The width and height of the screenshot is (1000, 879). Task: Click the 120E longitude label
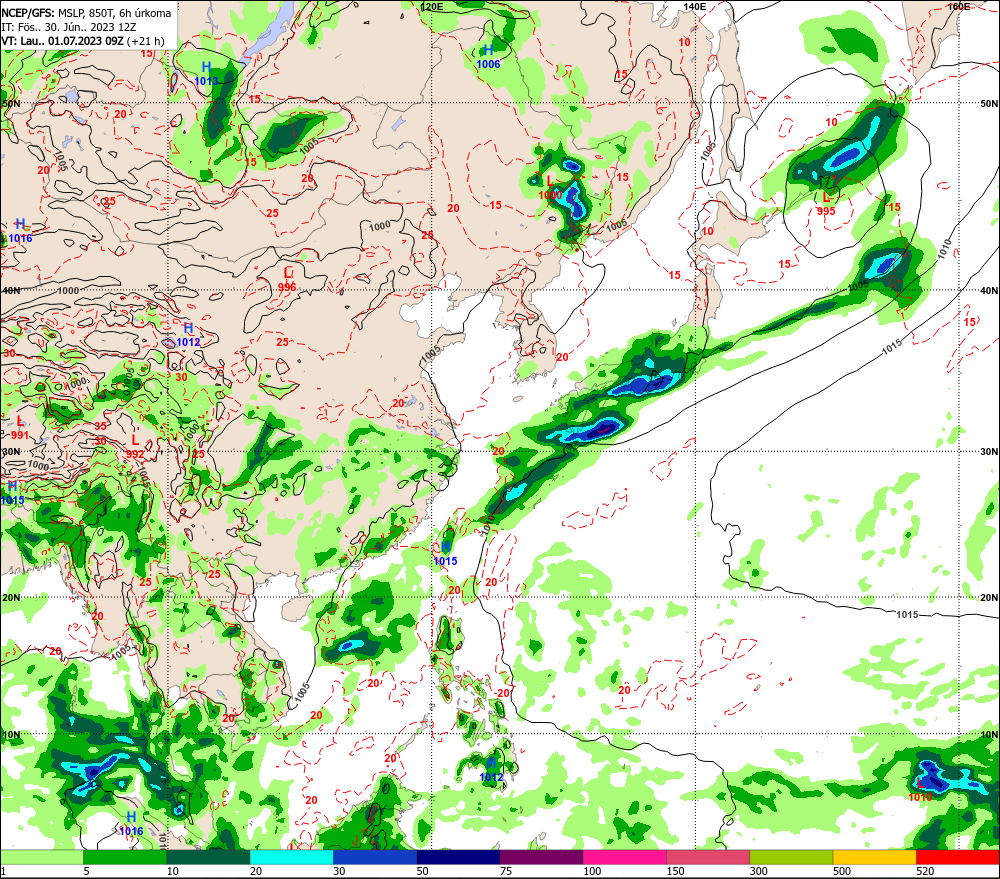pyautogui.click(x=432, y=6)
